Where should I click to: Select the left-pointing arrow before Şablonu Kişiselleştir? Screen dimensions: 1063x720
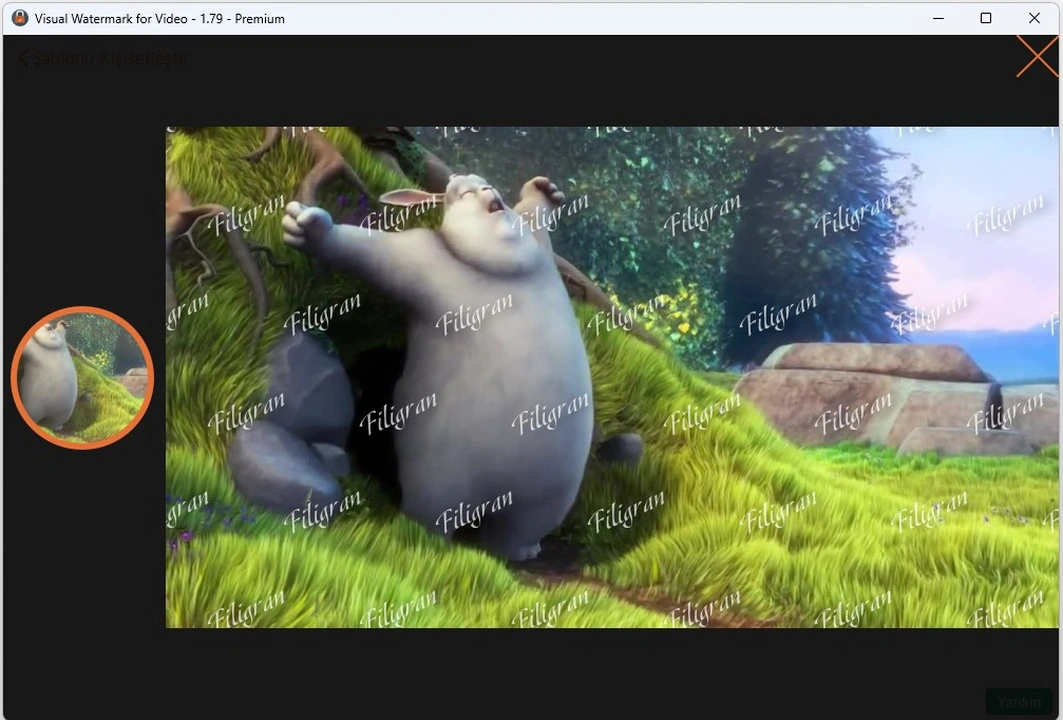[22, 58]
